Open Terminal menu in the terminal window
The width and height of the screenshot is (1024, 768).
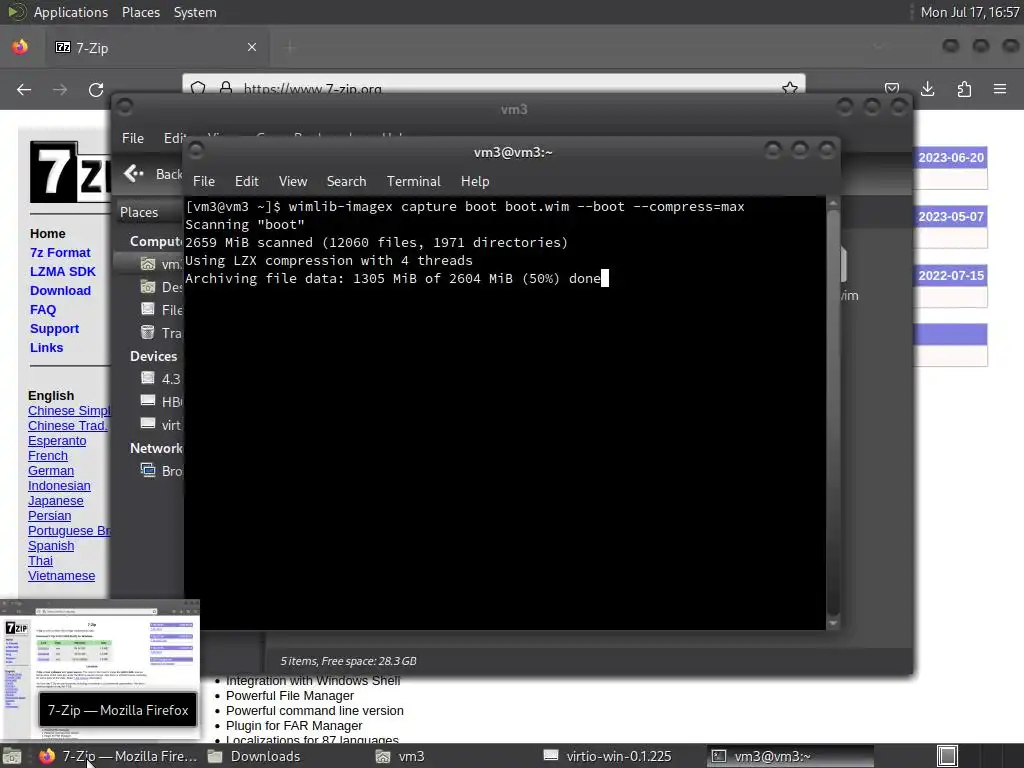pos(413,181)
